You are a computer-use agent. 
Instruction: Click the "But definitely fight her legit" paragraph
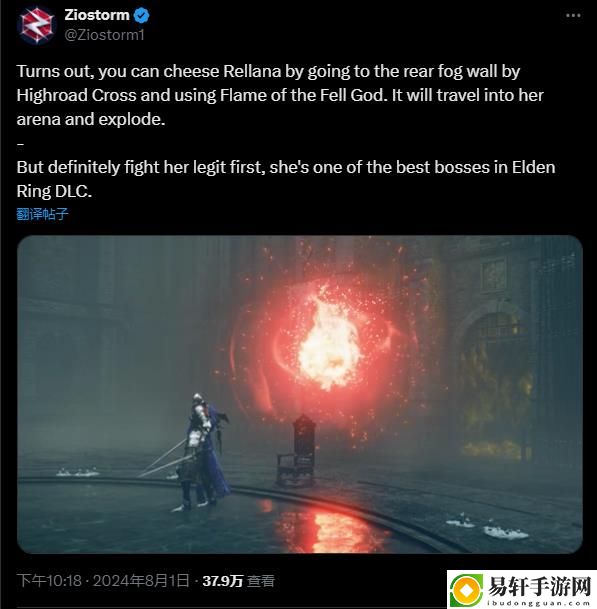(x=285, y=179)
